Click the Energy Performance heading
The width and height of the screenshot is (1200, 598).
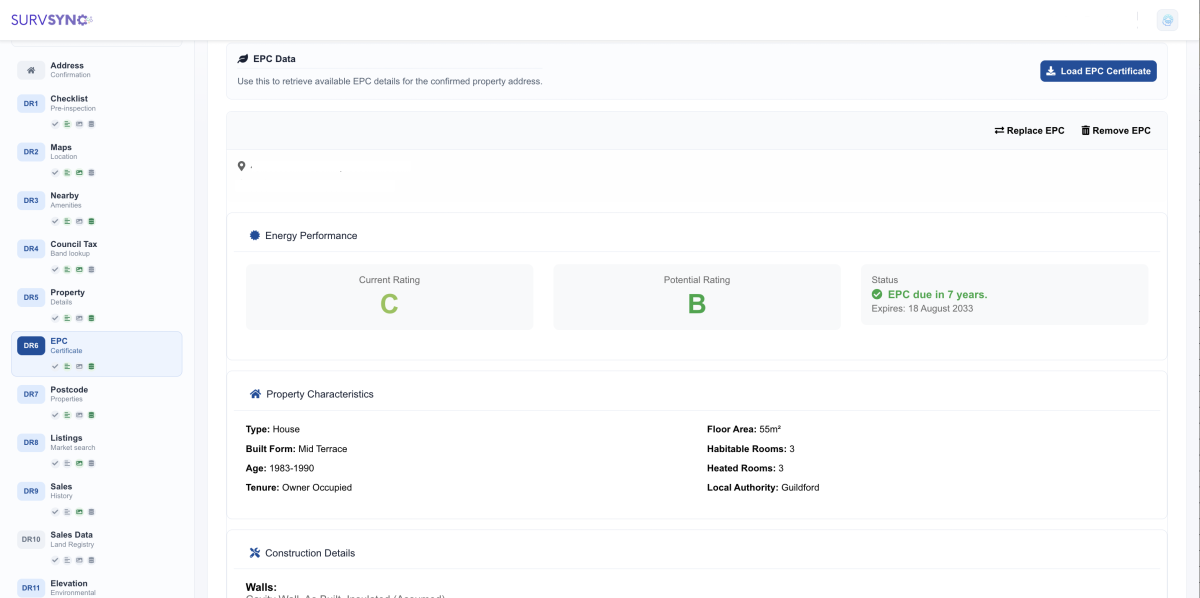(x=303, y=236)
